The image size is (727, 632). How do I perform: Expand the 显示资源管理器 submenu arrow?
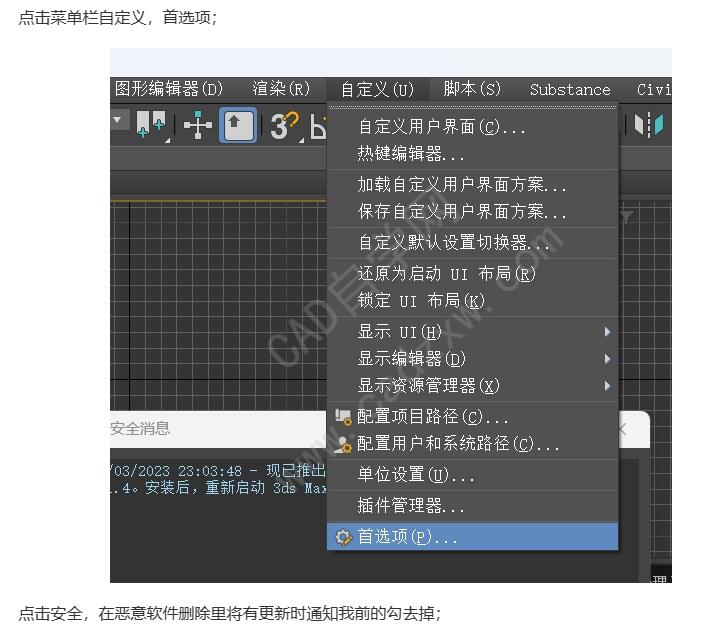tap(607, 385)
